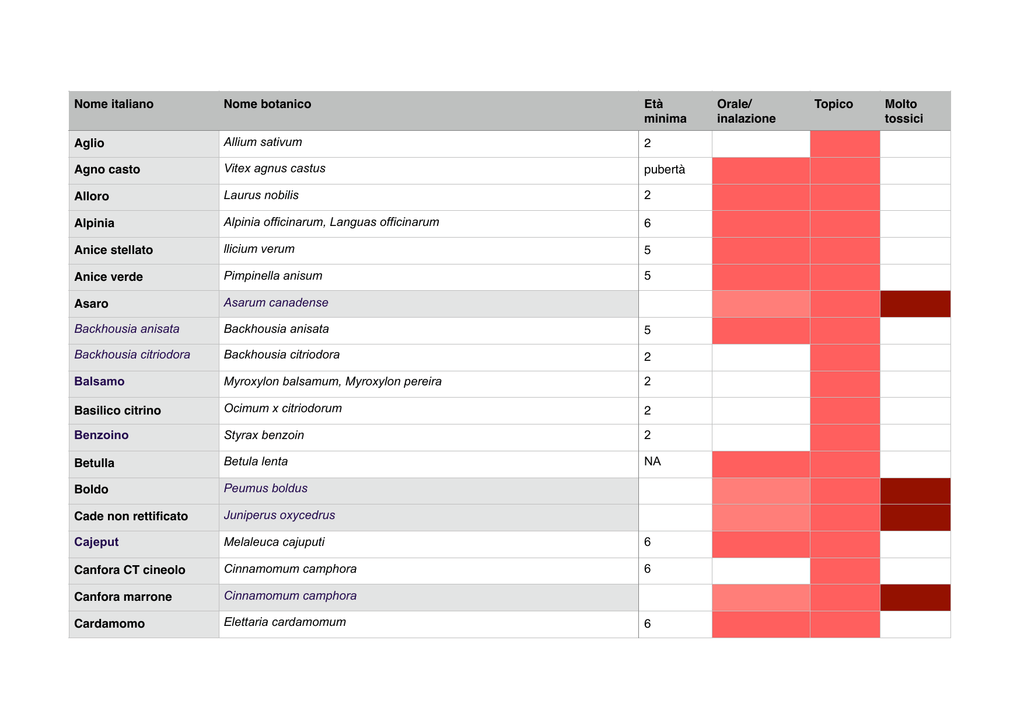Click the Allium sativum botanical name
This screenshot has width=1024, height=724.
pos(263,142)
